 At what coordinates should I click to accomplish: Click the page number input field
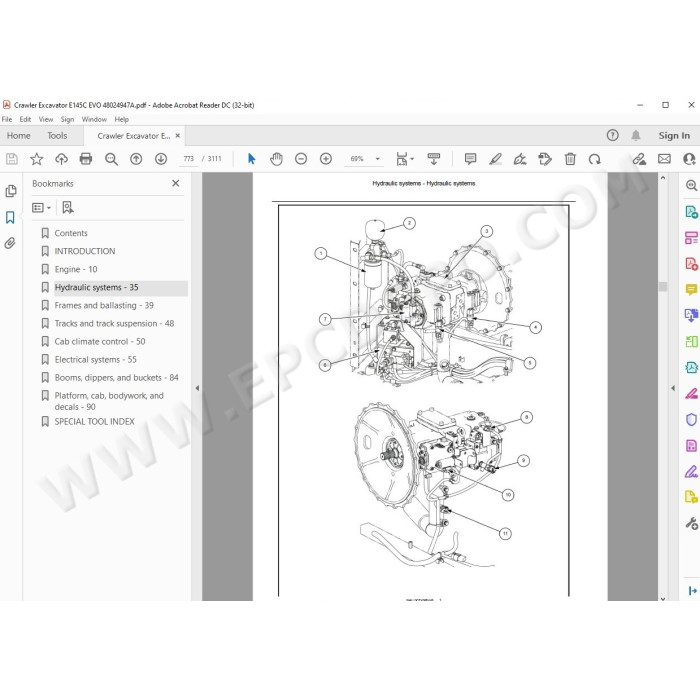click(188, 159)
